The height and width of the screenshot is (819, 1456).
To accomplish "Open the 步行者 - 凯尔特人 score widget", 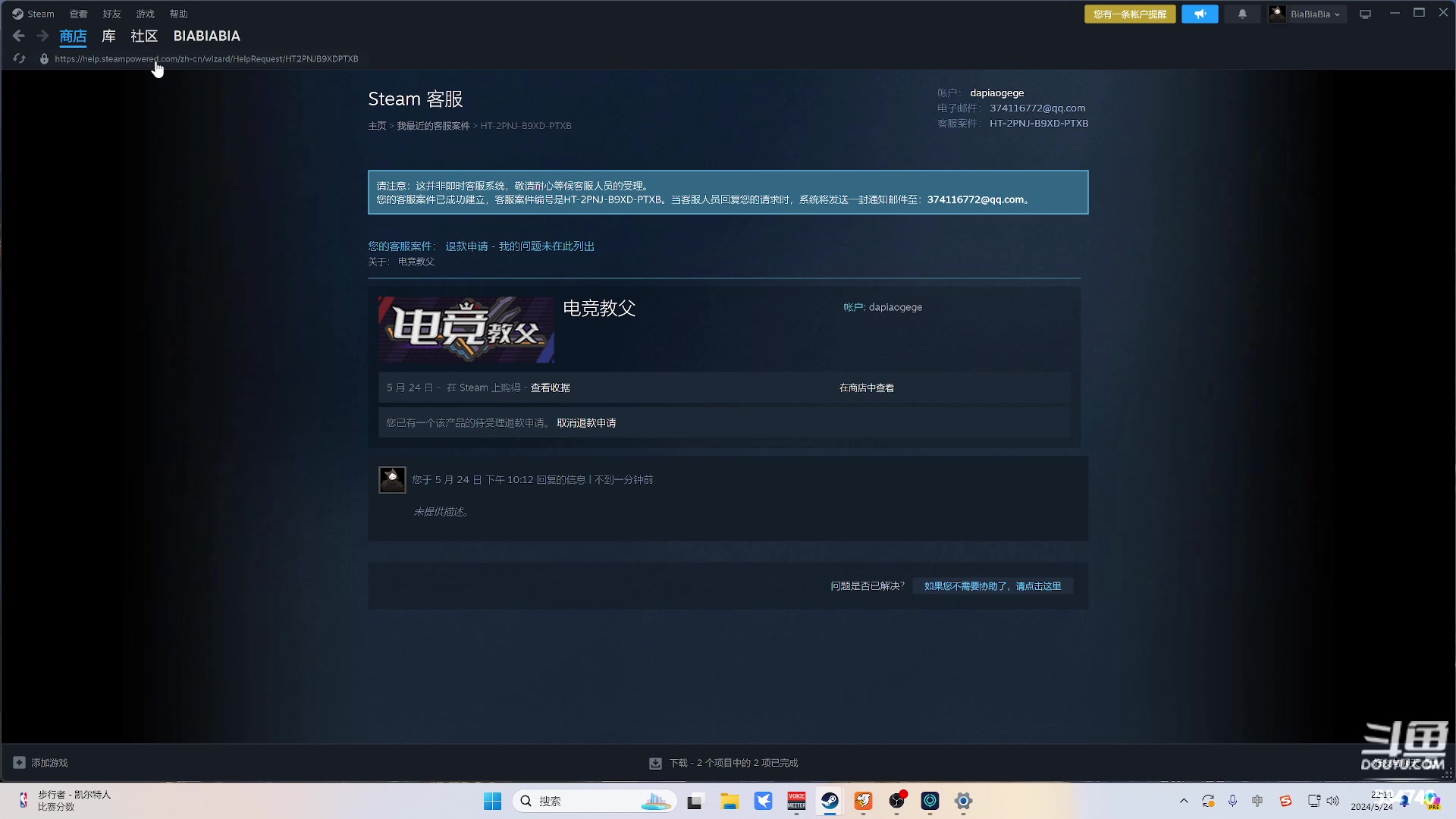I will tap(64, 801).
